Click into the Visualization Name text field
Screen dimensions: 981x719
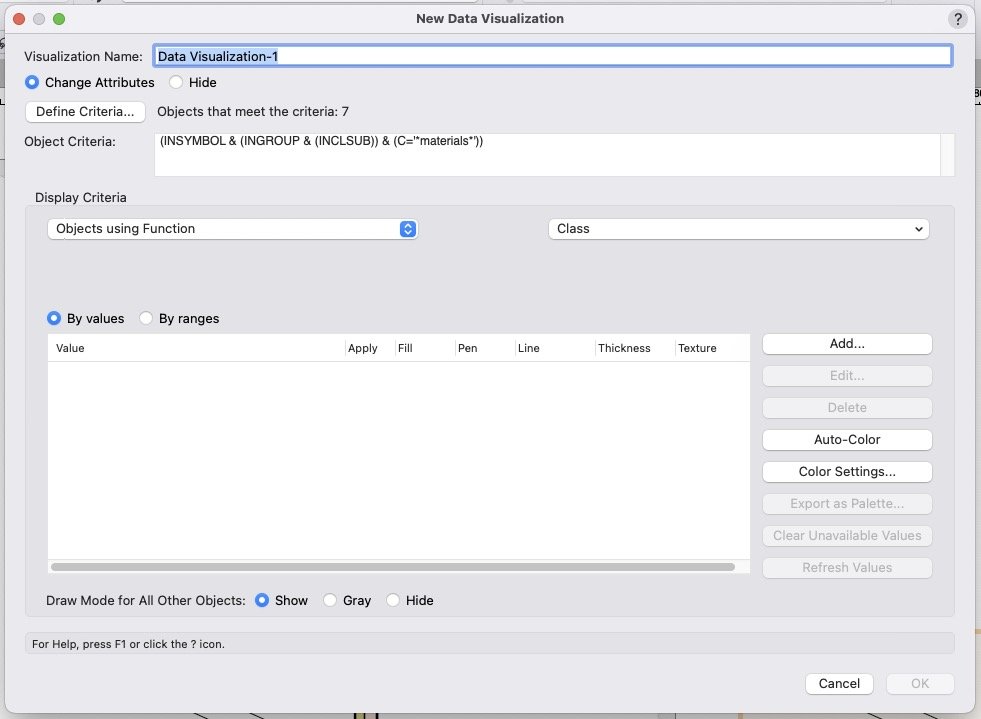click(x=550, y=56)
